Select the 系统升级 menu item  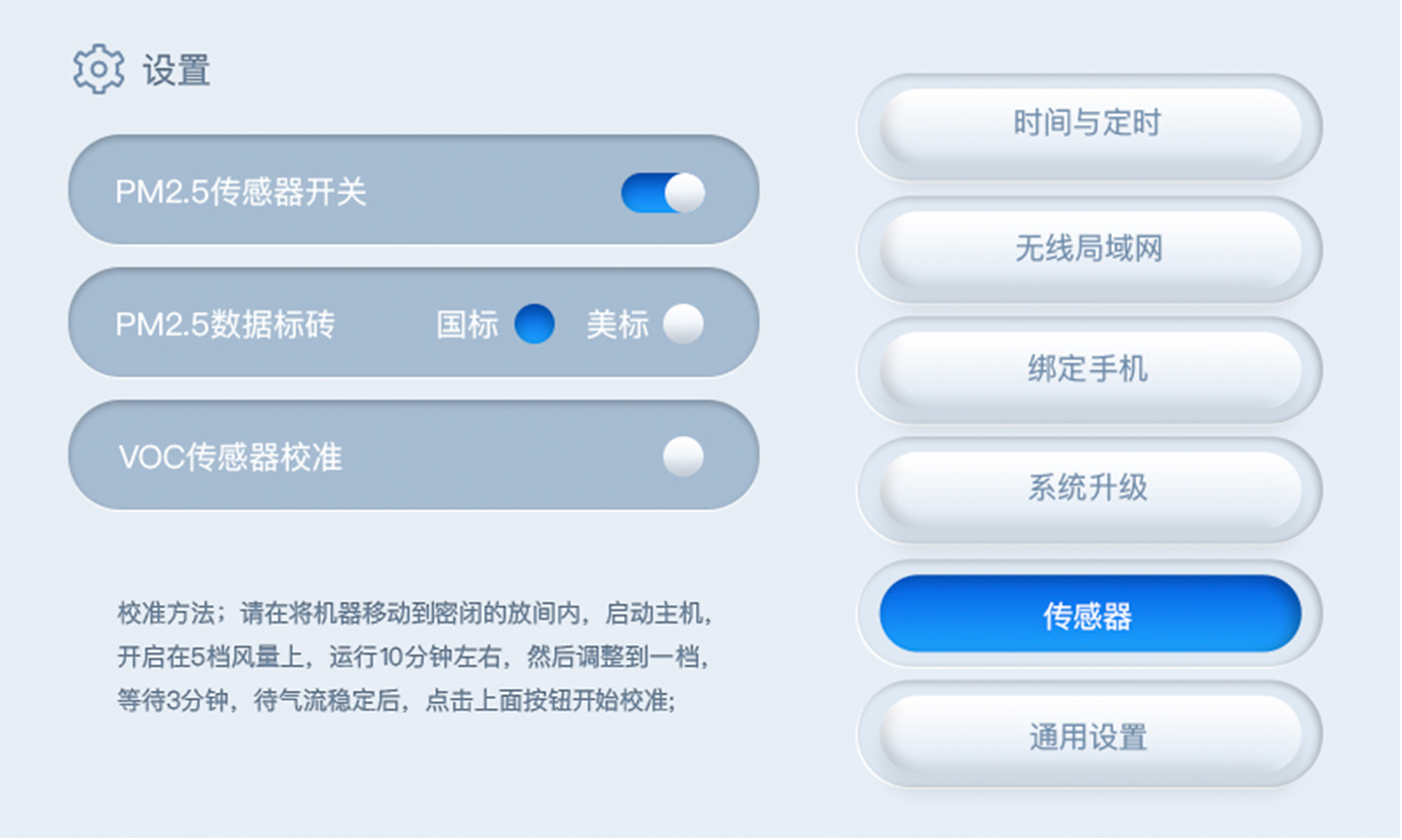pos(1089,489)
